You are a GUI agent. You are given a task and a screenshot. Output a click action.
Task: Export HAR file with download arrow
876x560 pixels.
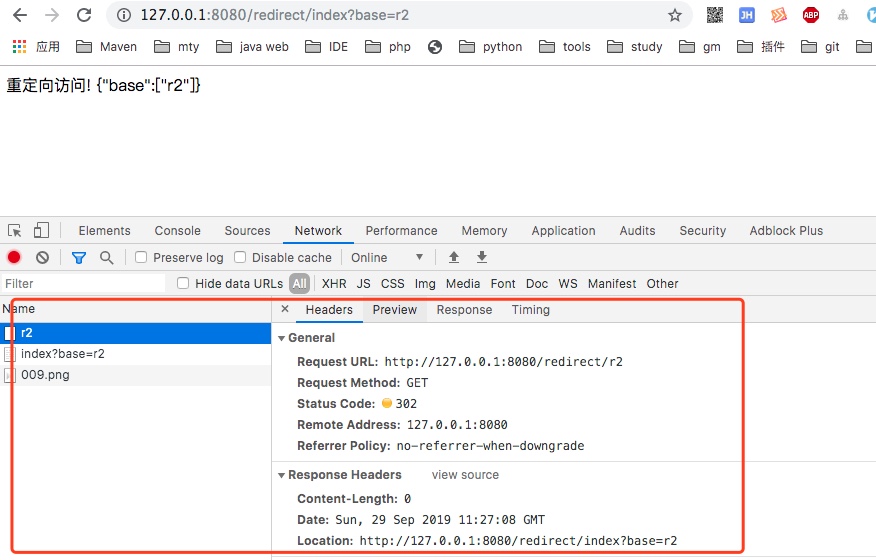[x=481, y=257]
